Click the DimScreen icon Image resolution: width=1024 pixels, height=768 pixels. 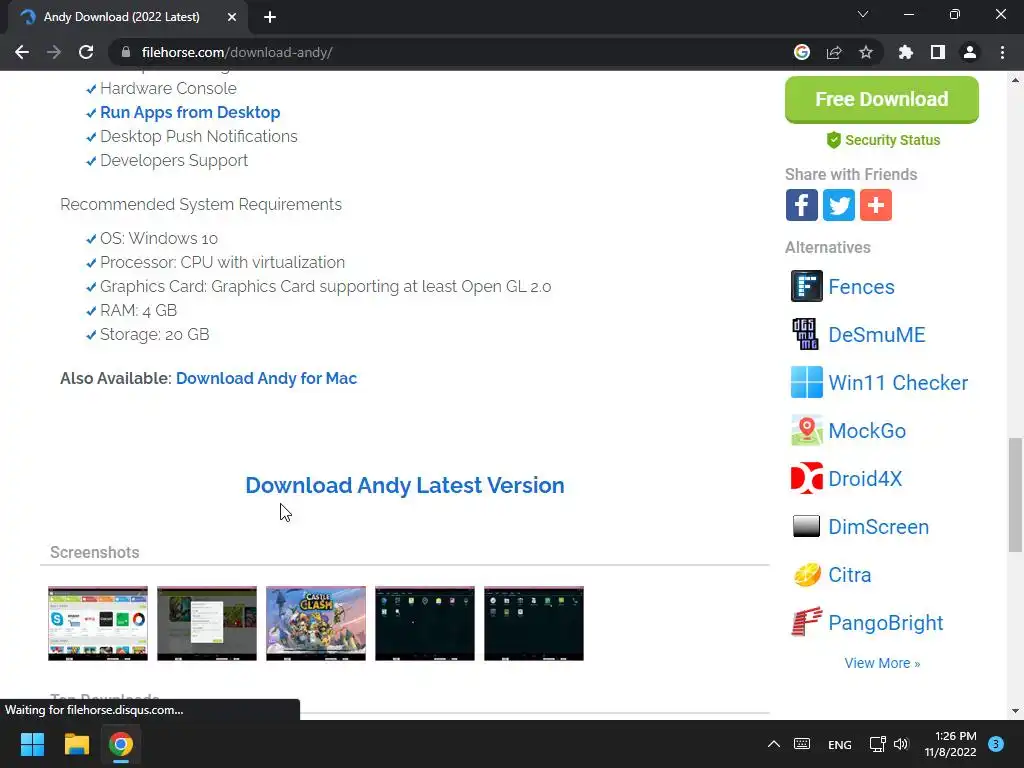click(x=807, y=526)
